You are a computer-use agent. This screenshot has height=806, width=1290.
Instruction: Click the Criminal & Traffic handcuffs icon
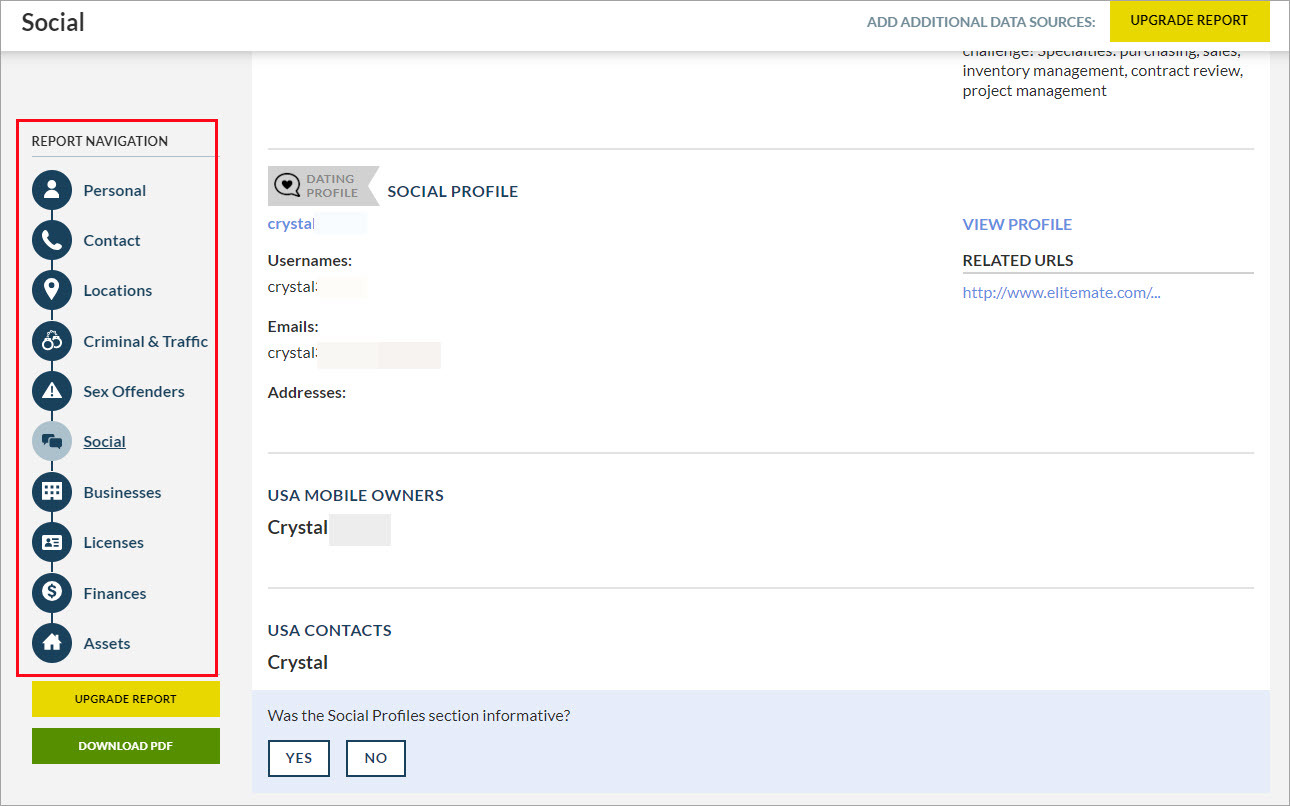pos(52,341)
